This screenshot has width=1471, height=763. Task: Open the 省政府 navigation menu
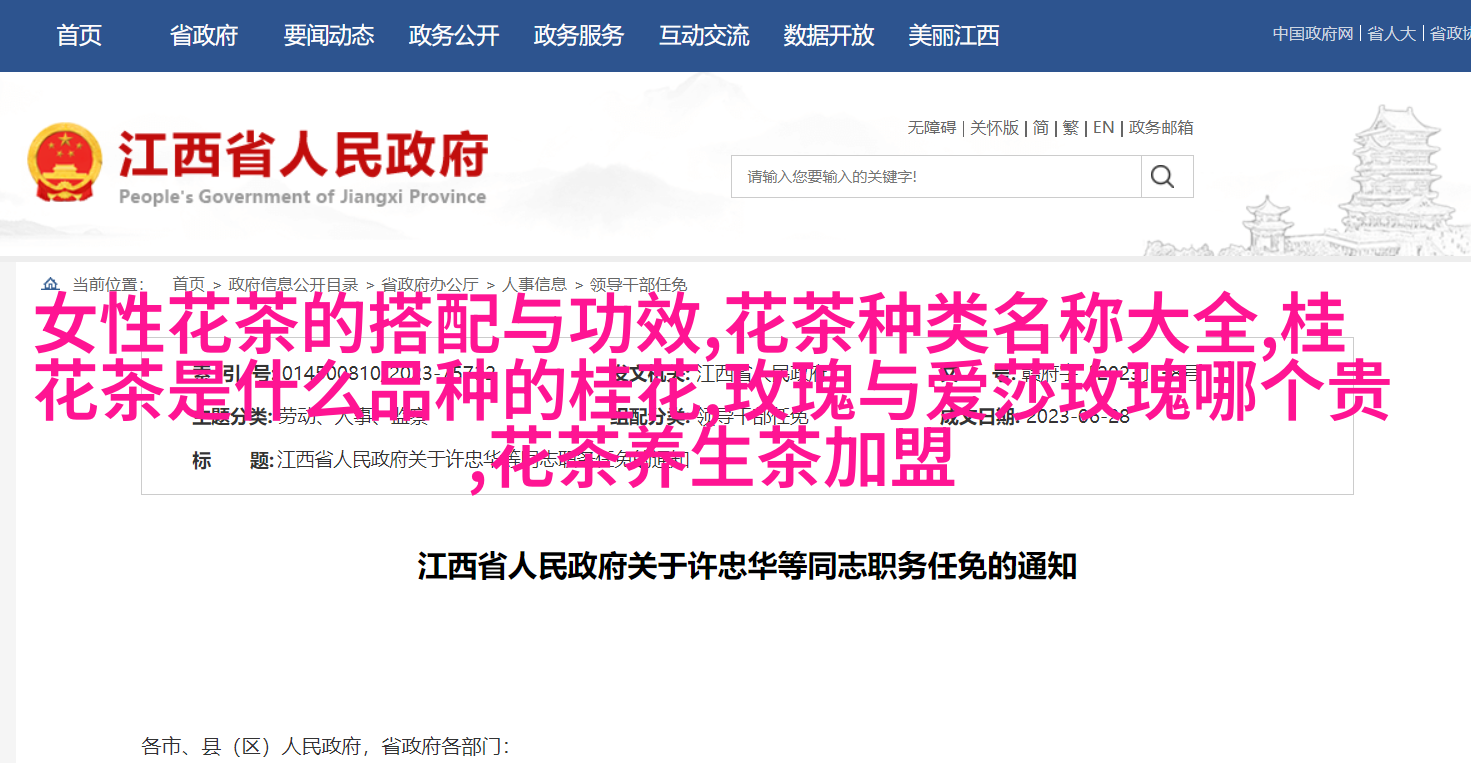click(204, 36)
